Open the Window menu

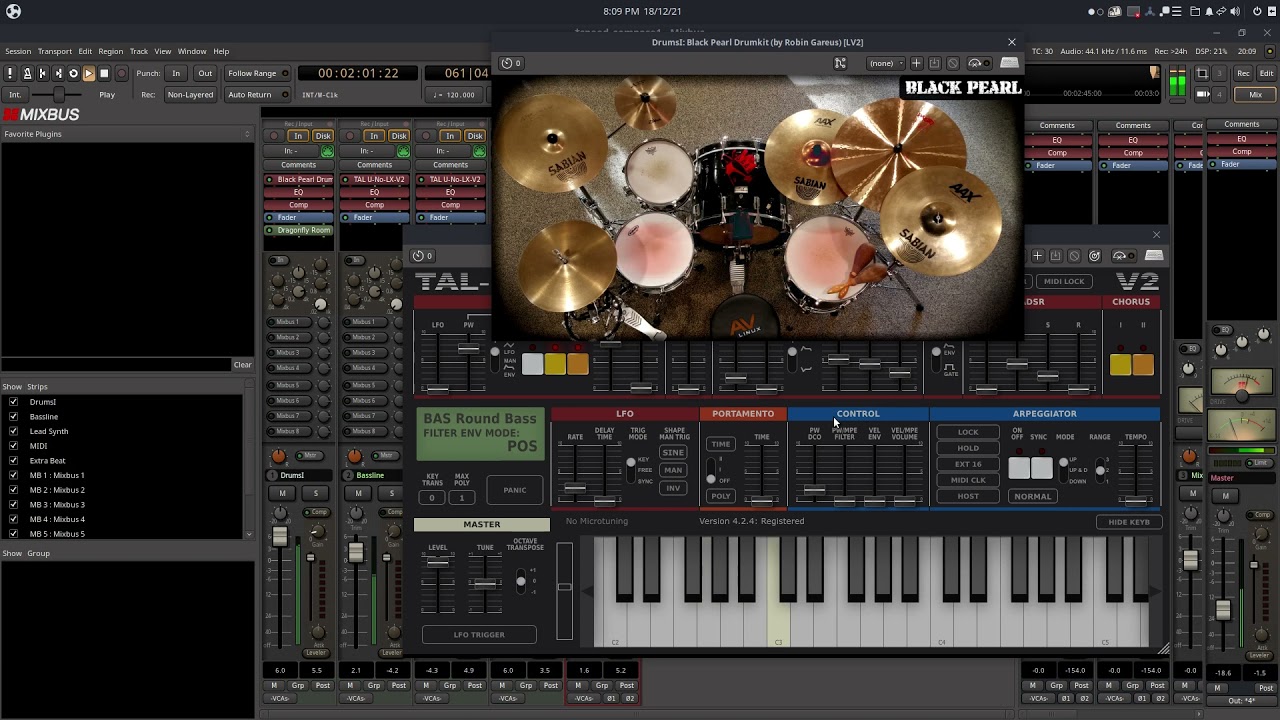[x=192, y=51]
